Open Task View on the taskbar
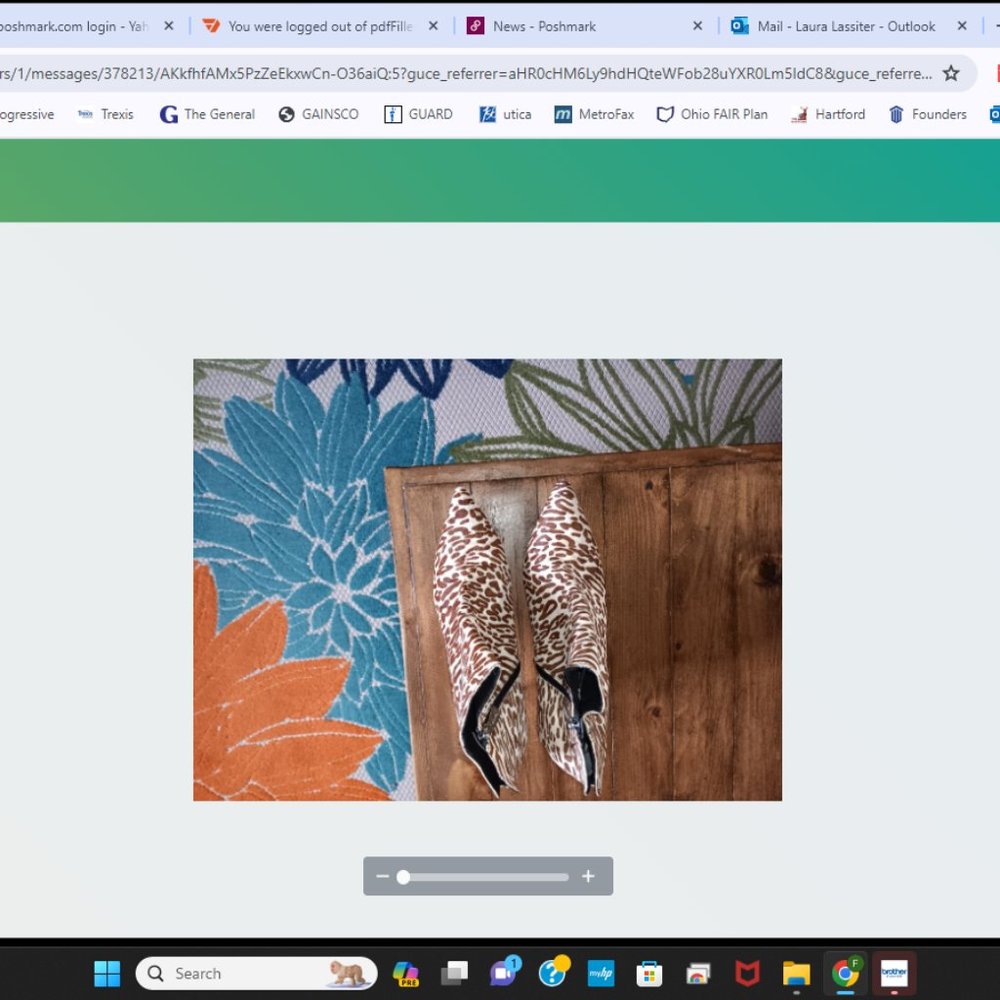Viewport: 1000px width, 1000px height. [455, 973]
